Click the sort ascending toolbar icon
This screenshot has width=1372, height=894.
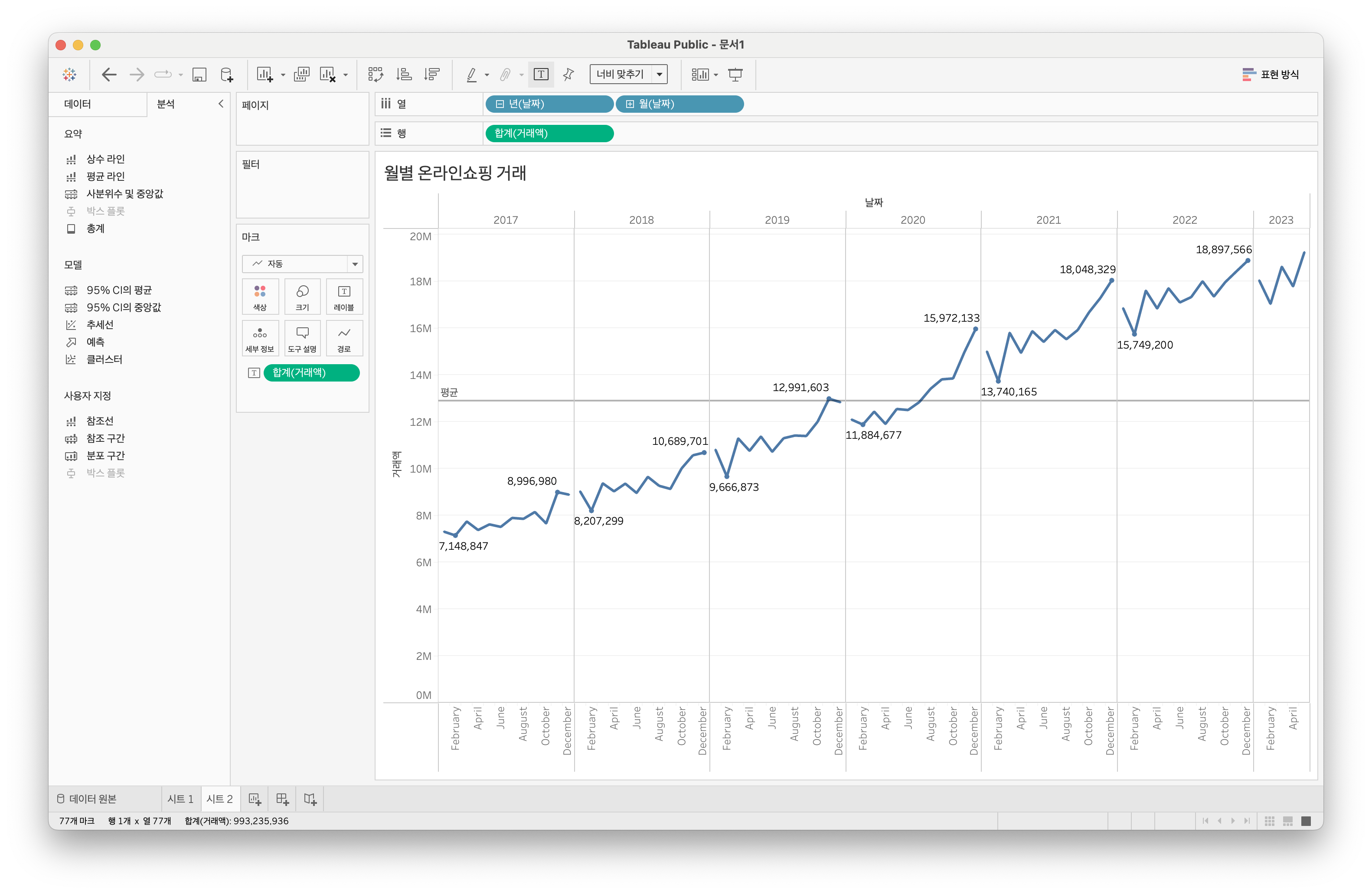pos(404,75)
